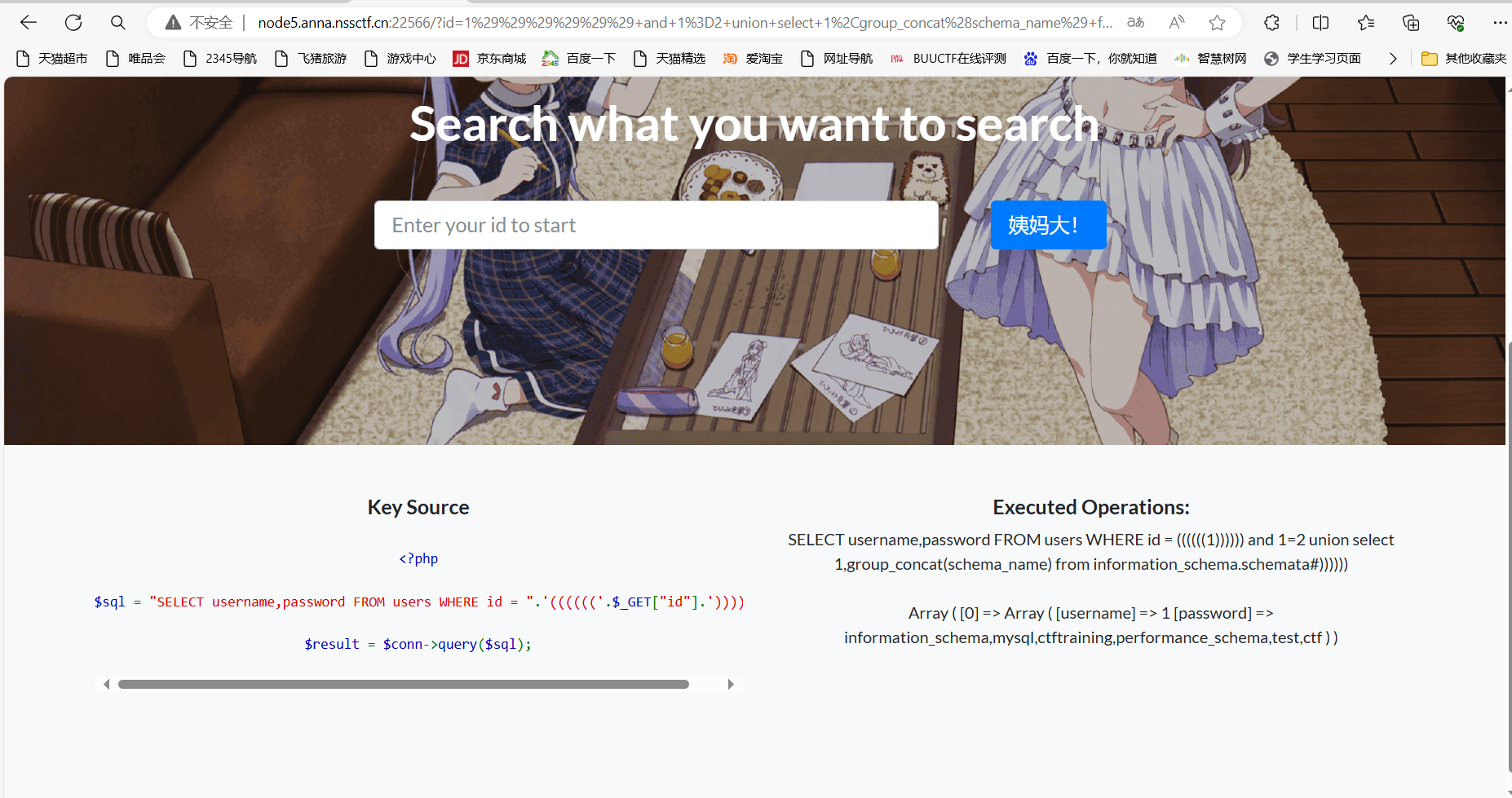Click the '<?php' code line
The image size is (1512, 798).
click(x=418, y=558)
